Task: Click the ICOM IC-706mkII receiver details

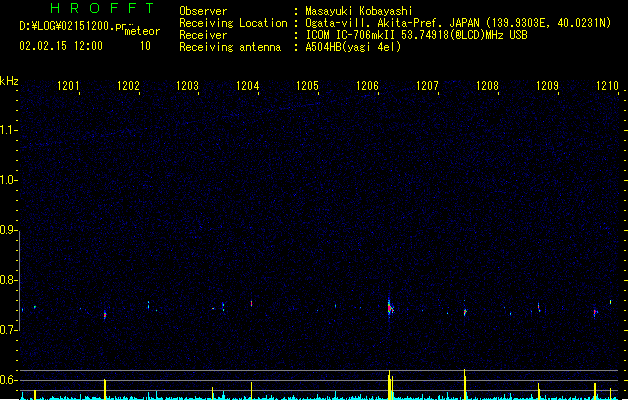Action: tap(416, 35)
